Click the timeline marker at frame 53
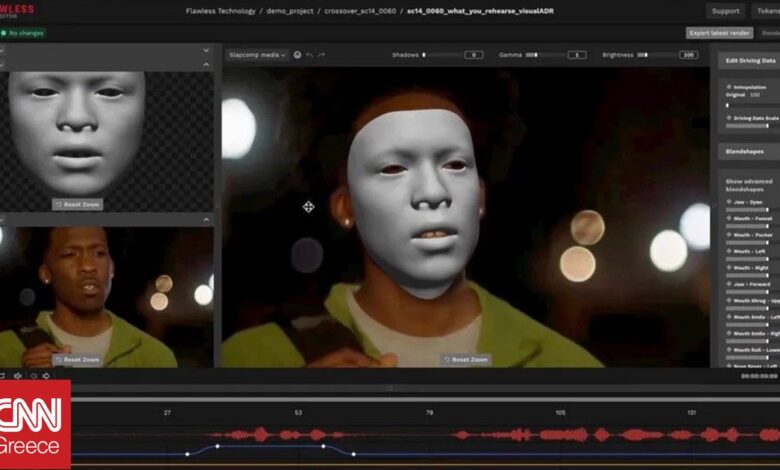The width and height of the screenshot is (780, 470). [298, 412]
